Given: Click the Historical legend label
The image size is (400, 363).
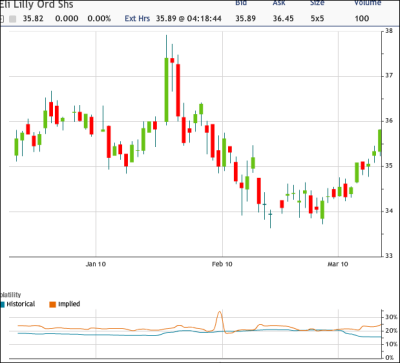Looking at the screenshot, I should coord(21,304).
